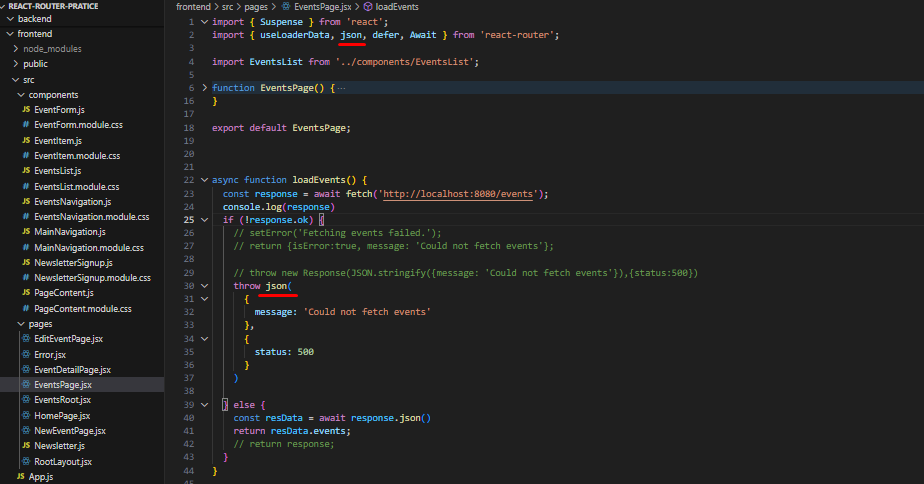This screenshot has width=924, height=484.
Task: Collapse the components folder in explorer
Action: pyautogui.click(x=19, y=94)
